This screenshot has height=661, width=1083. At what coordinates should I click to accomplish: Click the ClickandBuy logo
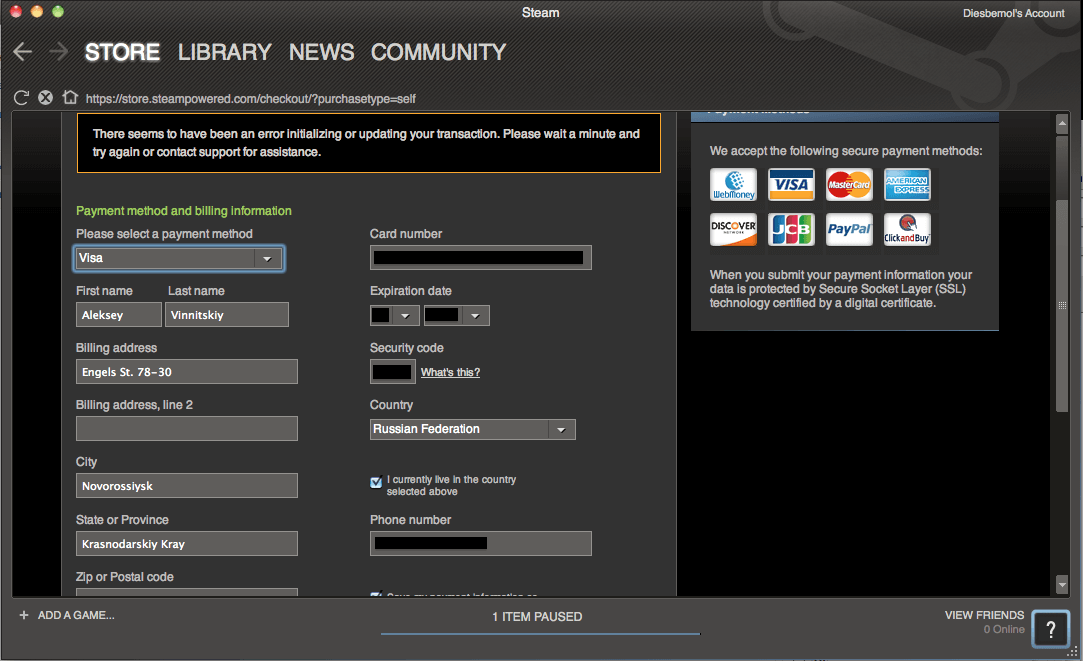point(908,229)
